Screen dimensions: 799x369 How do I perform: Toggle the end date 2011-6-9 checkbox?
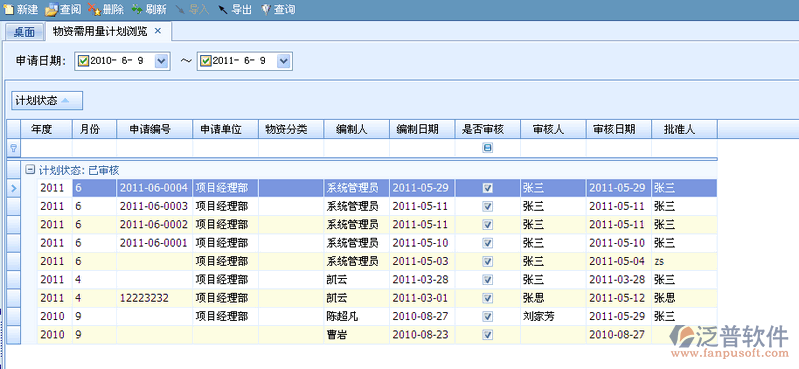click(206, 61)
